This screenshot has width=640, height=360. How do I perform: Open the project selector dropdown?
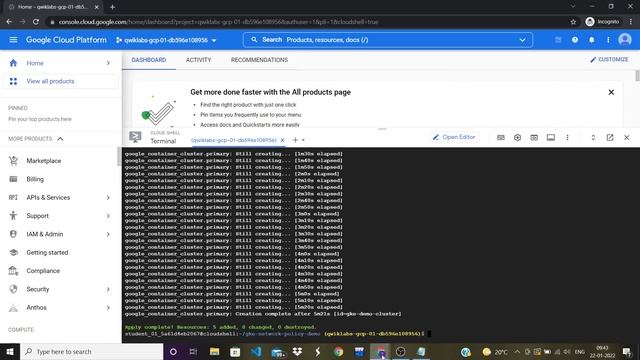click(x=166, y=40)
